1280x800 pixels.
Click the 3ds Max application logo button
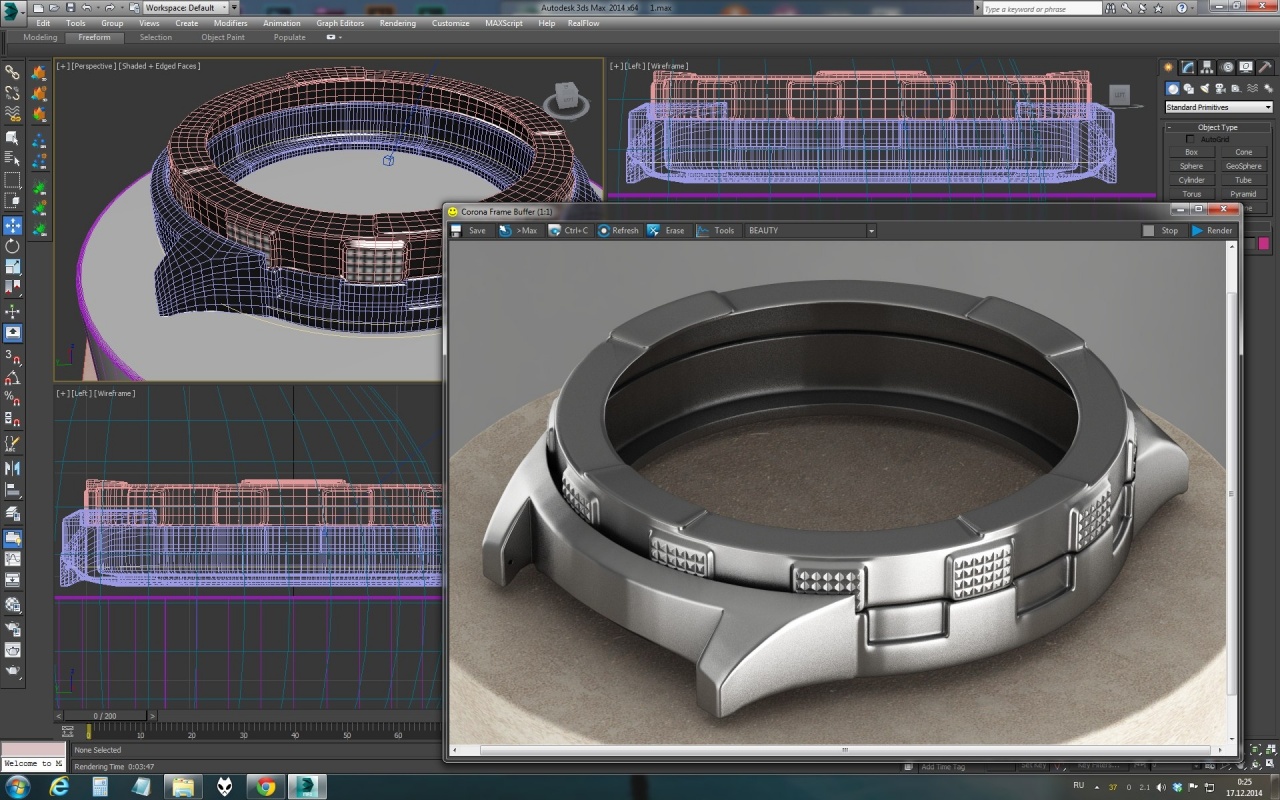[12, 9]
